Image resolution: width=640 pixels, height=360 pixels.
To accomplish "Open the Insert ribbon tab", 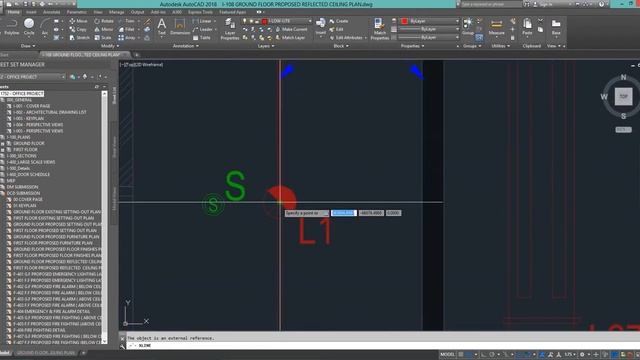I will pos(31,12).
